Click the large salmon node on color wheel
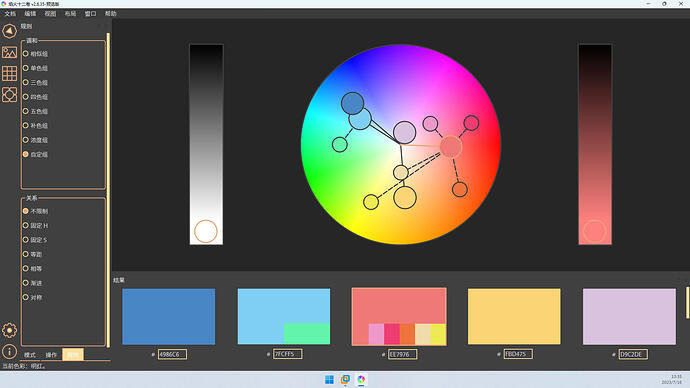The image size is (690, 388). point(451,147)
